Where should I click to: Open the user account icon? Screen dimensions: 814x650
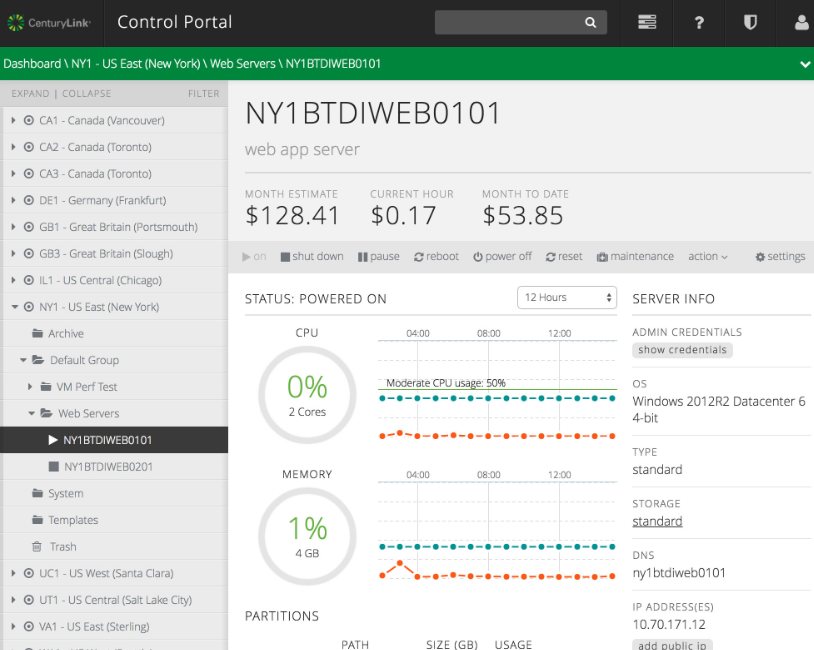pos(802,22)
